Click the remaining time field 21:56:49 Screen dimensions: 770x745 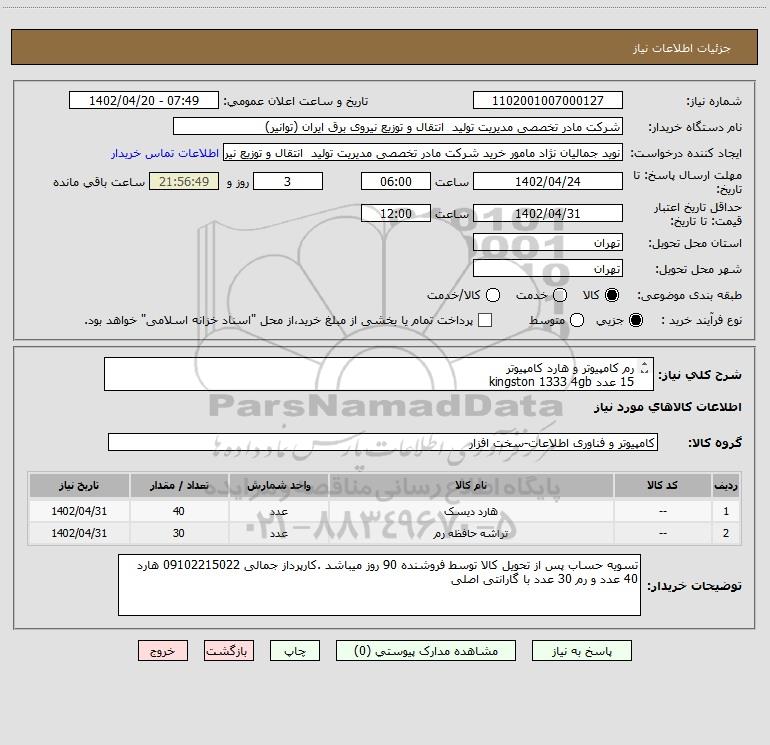[184, 181]
